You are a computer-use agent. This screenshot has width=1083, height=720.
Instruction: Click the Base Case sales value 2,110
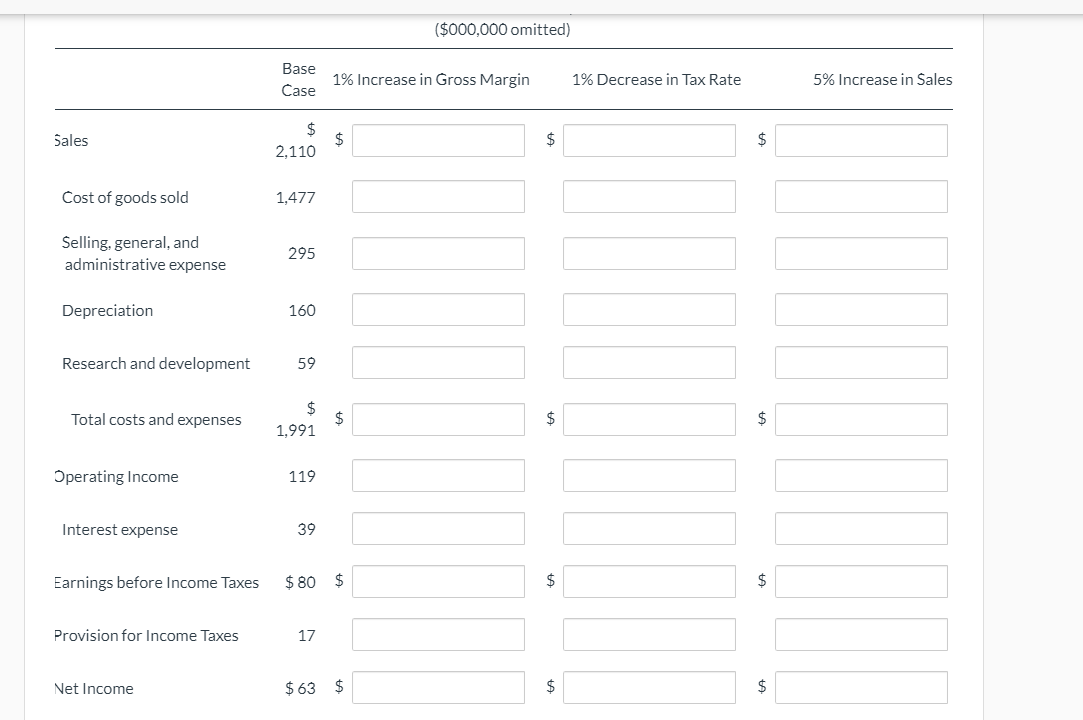(296, 151)
